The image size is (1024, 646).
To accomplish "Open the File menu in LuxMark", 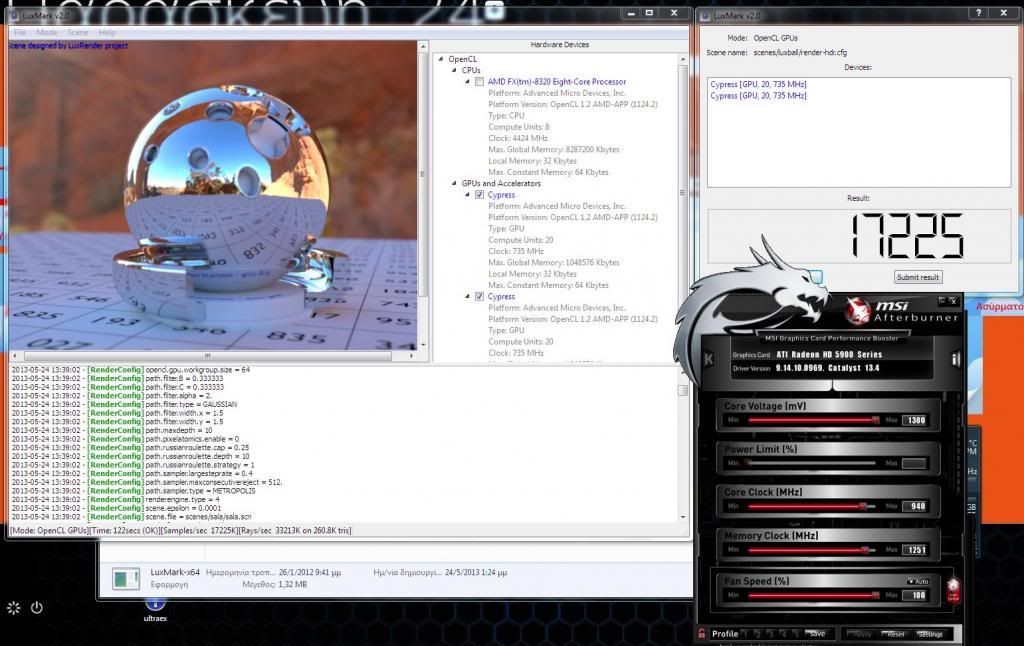I will [20, 32].
